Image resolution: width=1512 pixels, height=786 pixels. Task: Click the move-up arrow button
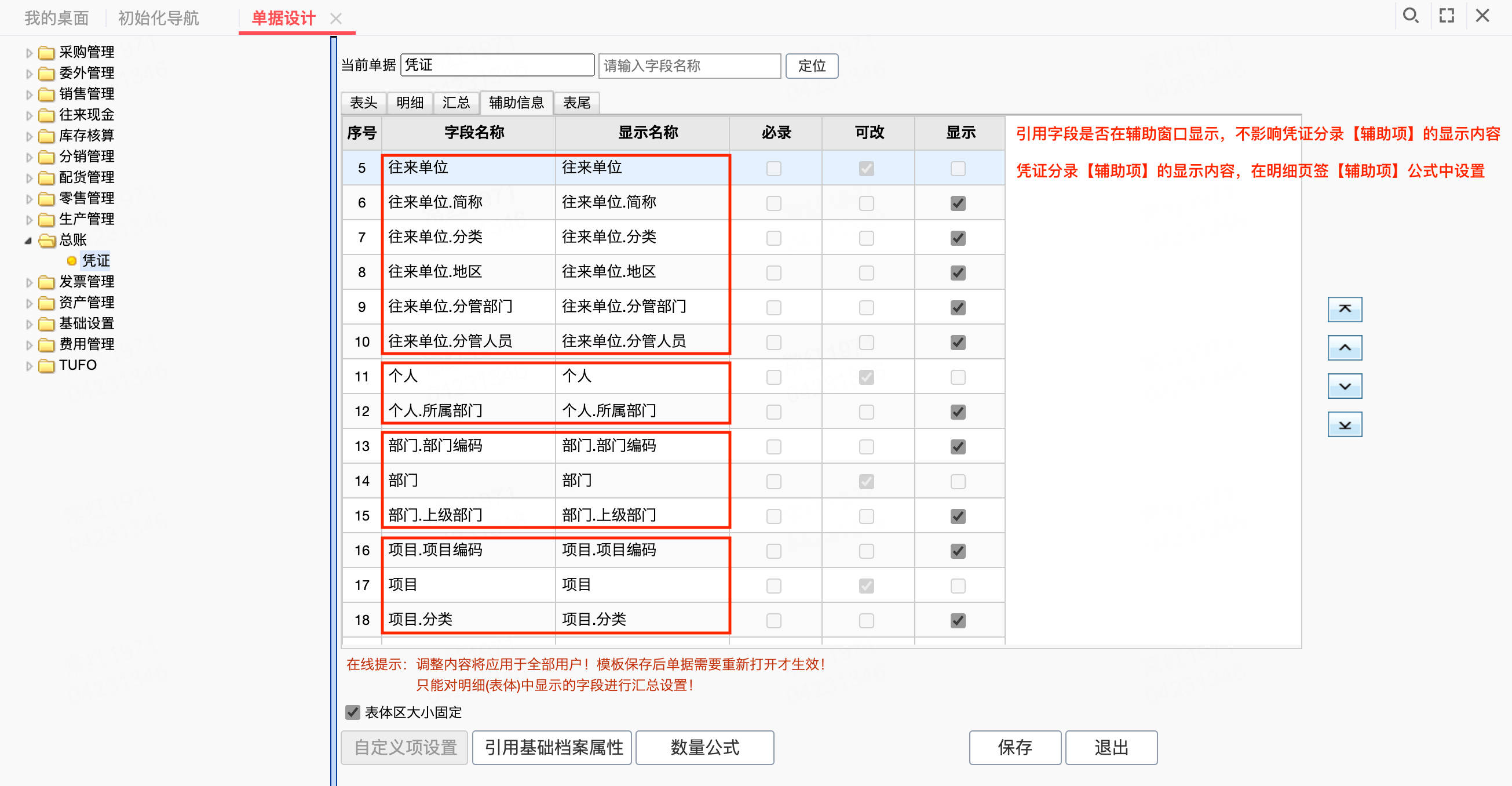pyautogui.click(x=1344, y=348)
